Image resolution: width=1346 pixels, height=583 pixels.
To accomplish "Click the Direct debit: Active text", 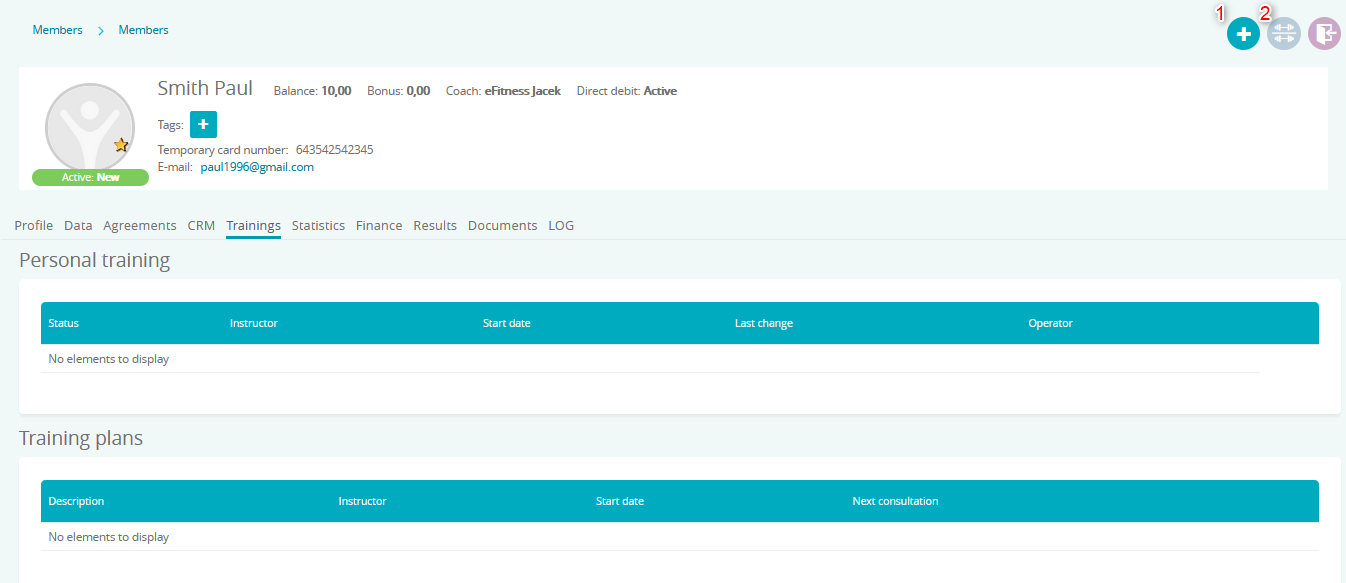I will (627, 91).
